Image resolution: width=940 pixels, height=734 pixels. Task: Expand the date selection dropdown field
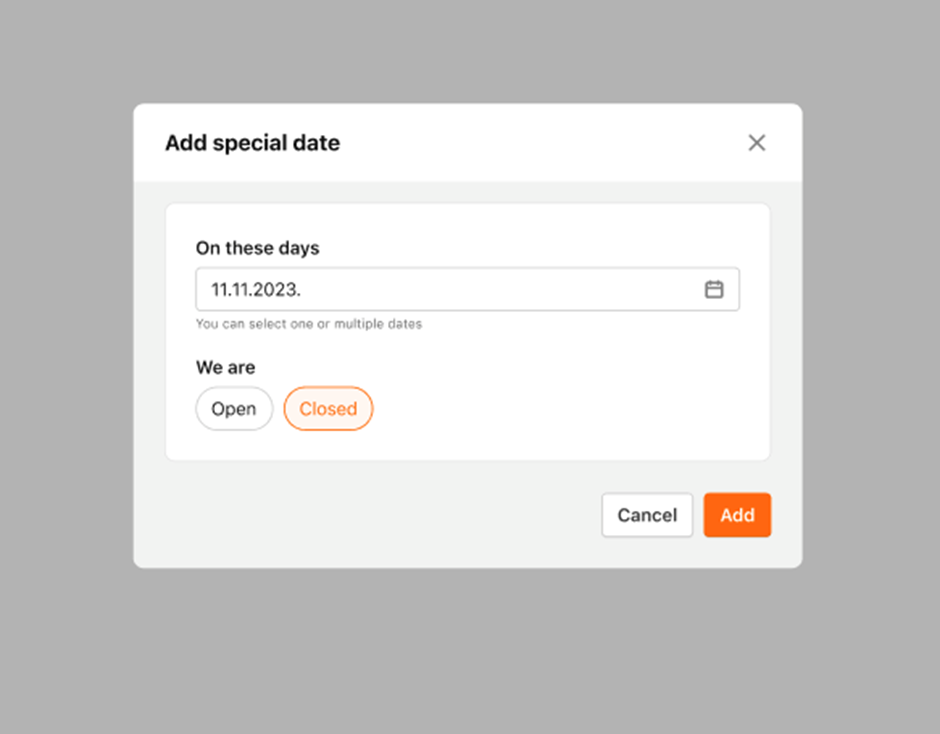pos(467,289)
